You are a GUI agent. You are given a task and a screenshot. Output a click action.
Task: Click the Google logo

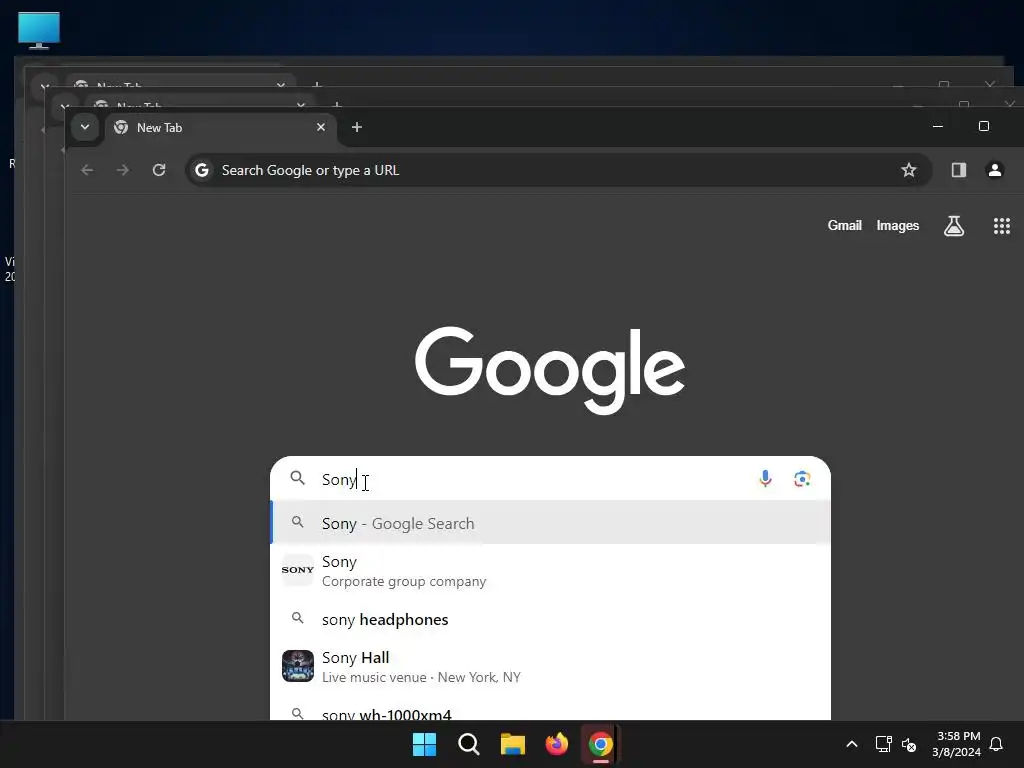550,370
